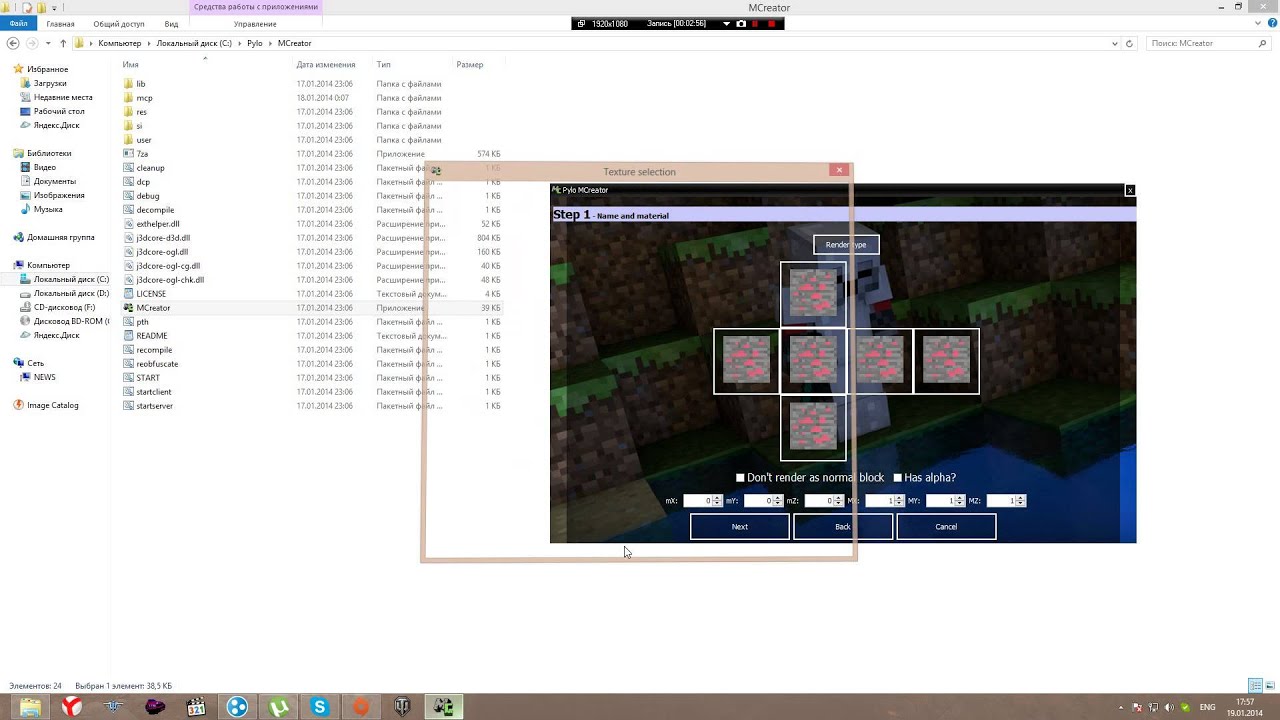Image resolution: width=1280 pixels, height=720 pixels.
Task: Select Избранное in navigation pane
Action: (x=47, y=69)
